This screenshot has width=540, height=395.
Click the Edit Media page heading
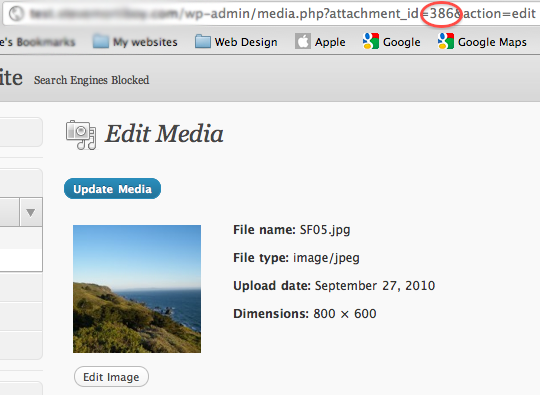[164, 134]
